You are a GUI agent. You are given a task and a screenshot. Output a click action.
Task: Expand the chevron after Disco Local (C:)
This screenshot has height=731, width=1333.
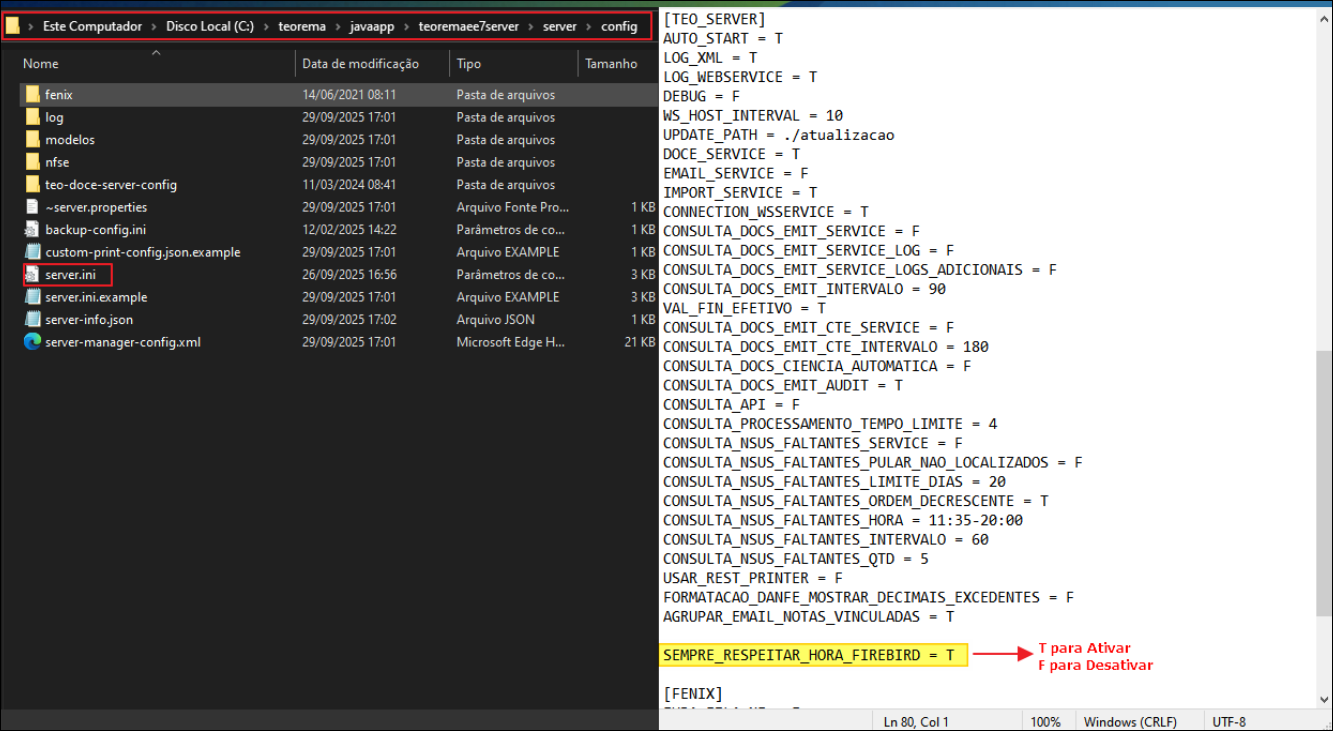point(267,27)
